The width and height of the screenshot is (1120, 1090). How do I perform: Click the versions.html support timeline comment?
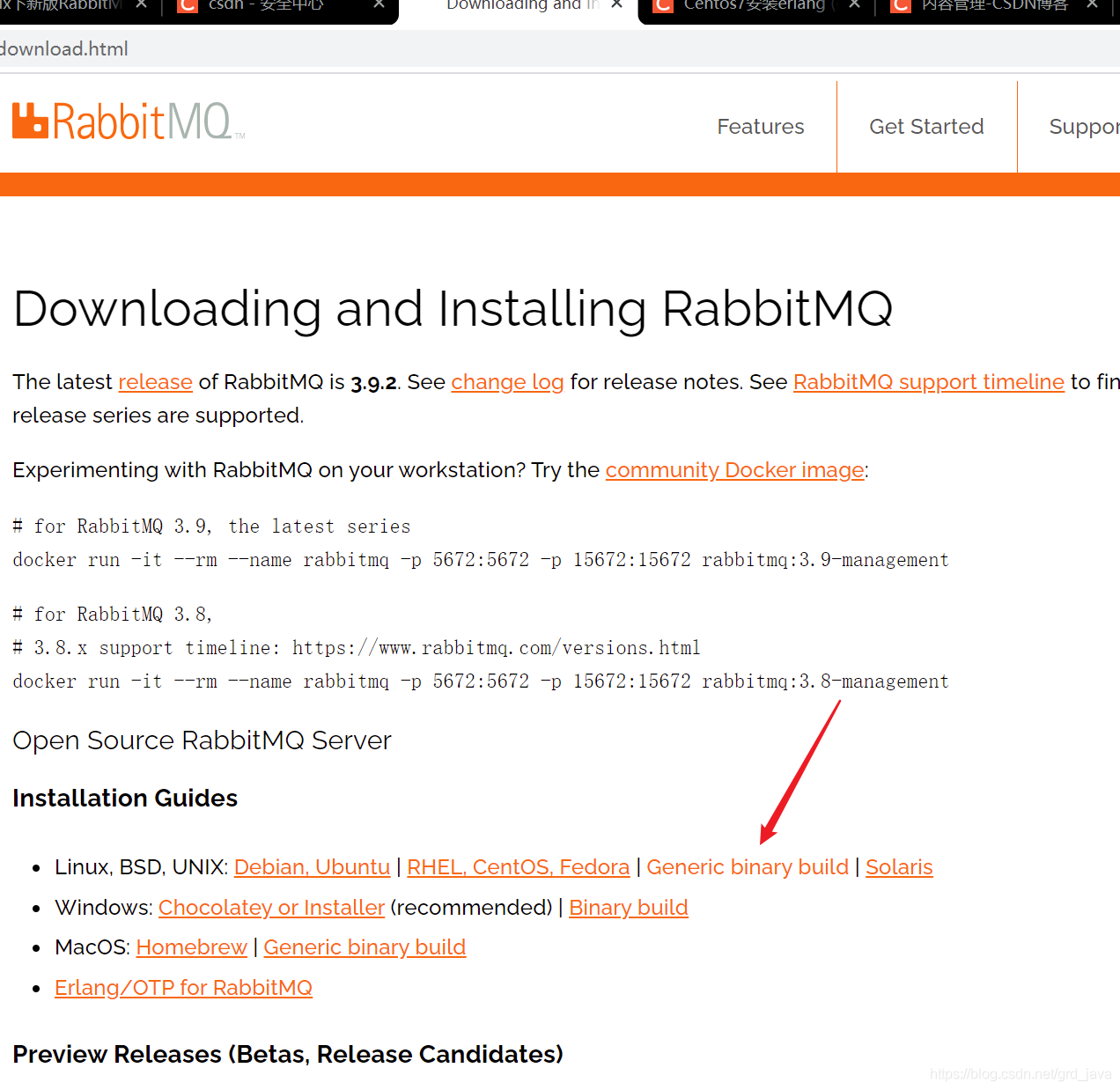coord(357,648)
